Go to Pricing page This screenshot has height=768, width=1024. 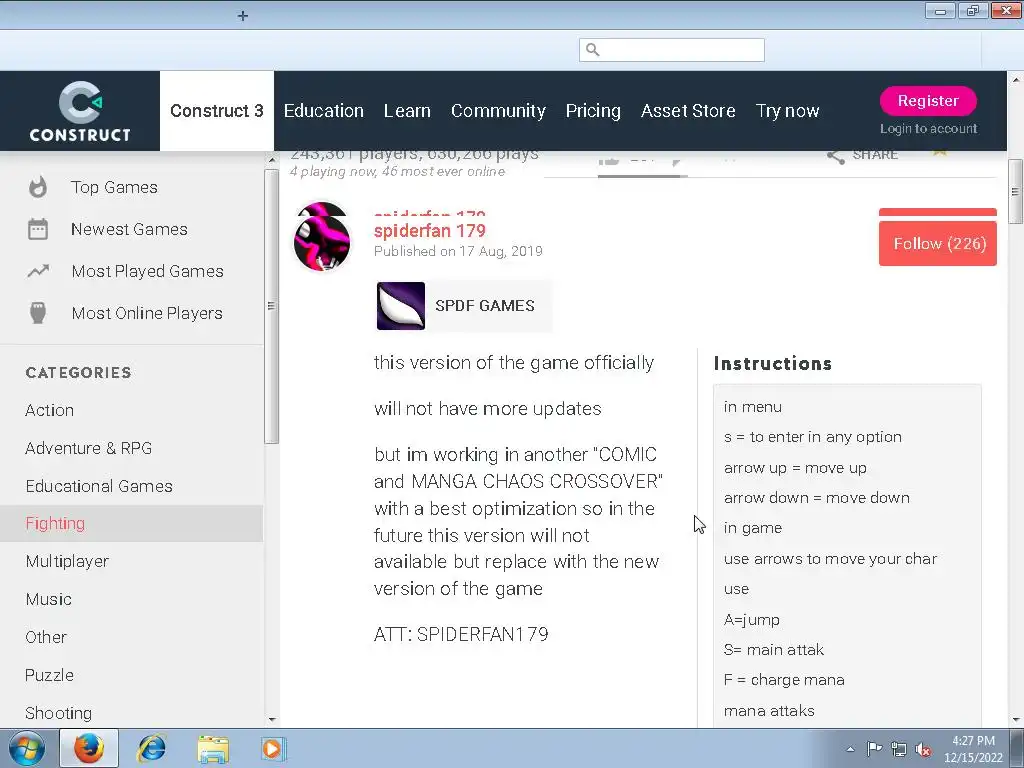pos(593,111)
